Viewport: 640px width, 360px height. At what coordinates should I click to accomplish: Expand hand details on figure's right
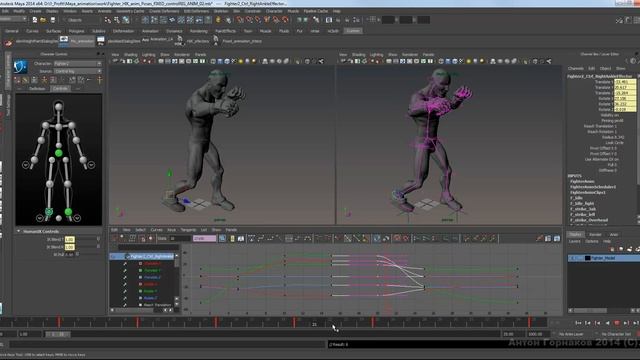click(91, 165)
